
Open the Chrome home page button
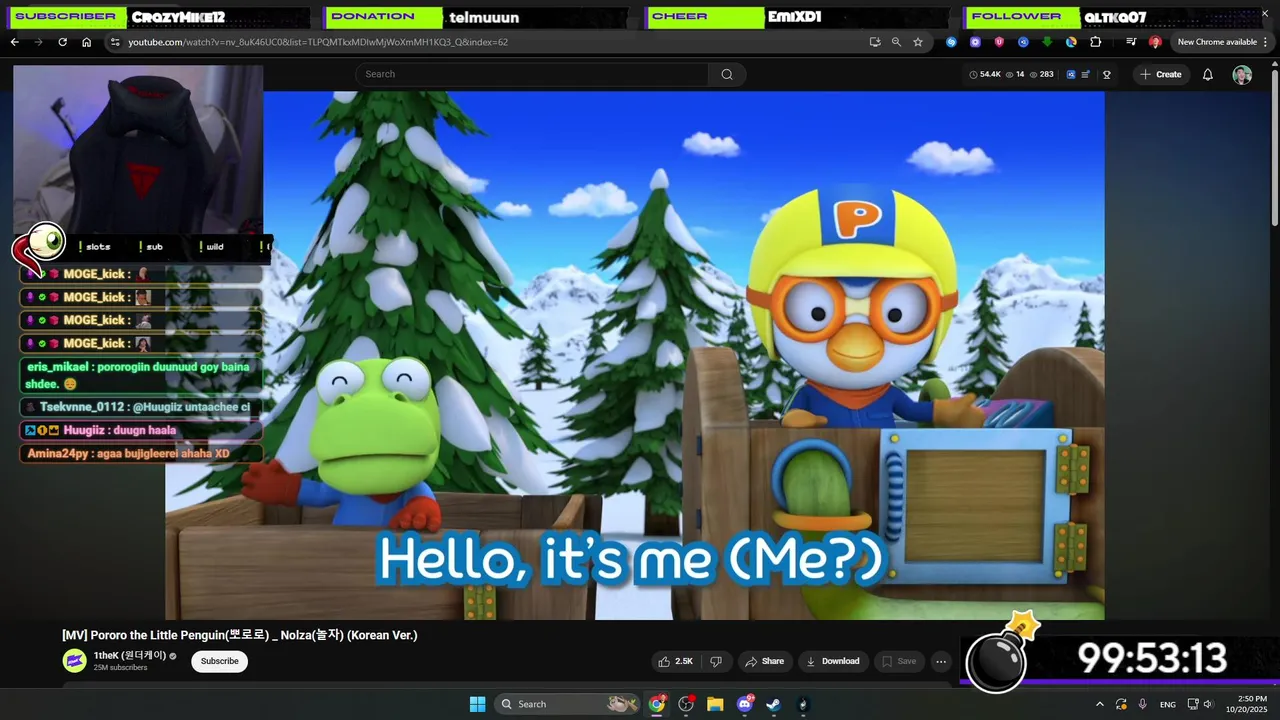(x=86, y=42)
